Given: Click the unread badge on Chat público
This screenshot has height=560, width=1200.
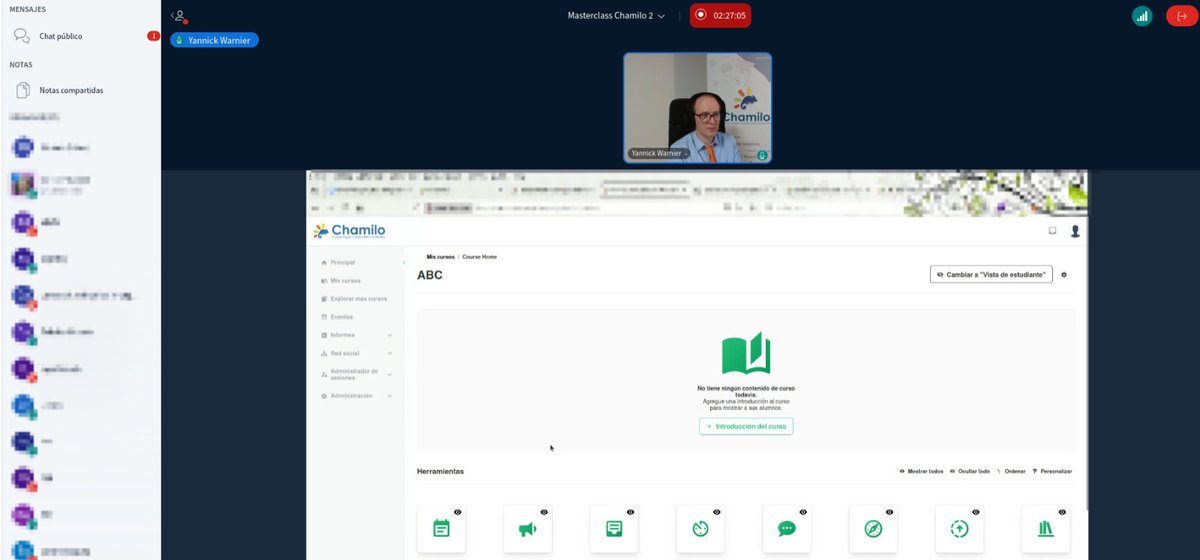Looking at the screenshot, I should pos(153,36).
